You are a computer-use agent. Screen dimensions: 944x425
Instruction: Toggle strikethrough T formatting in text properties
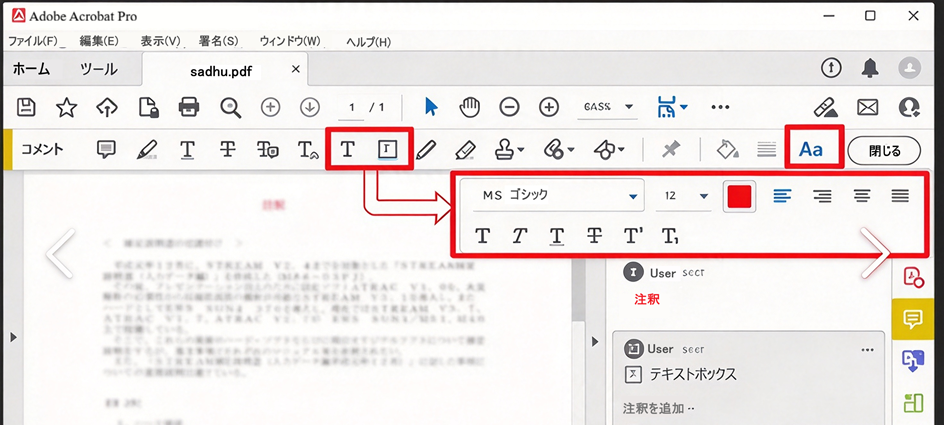594,237
